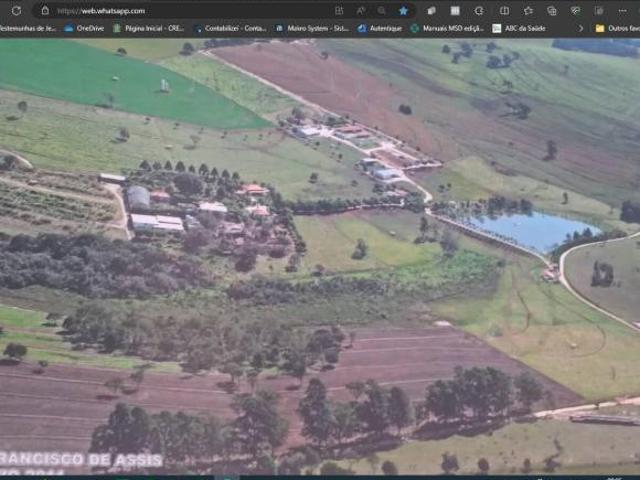Open the Outros favoritos folder
The image size is (640, 480).
[x=617, y=28]
